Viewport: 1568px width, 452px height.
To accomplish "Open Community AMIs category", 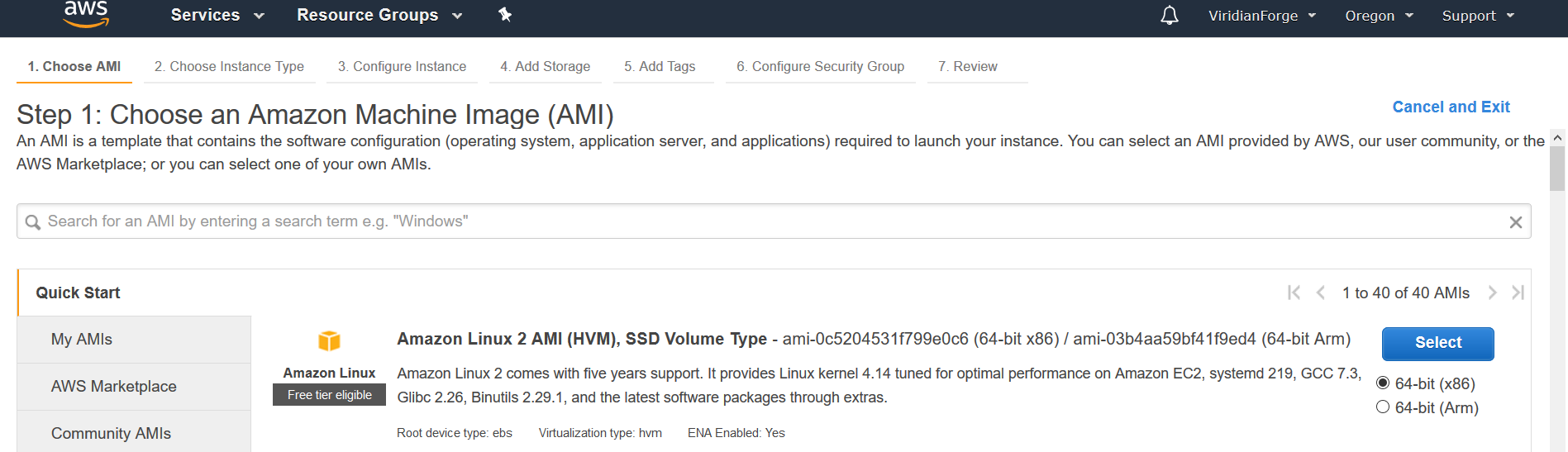I will tap(134, 431).
